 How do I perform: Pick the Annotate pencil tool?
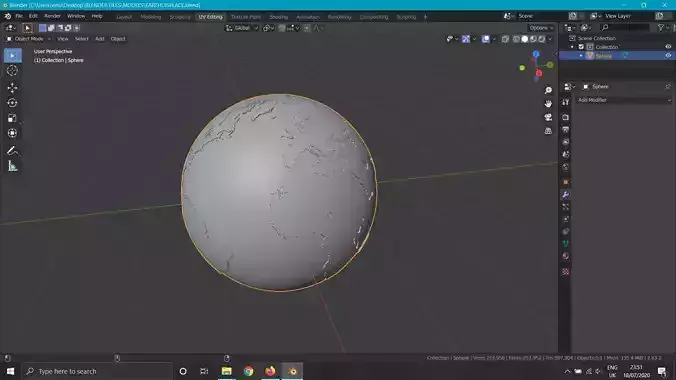click(x=13, y=151)
